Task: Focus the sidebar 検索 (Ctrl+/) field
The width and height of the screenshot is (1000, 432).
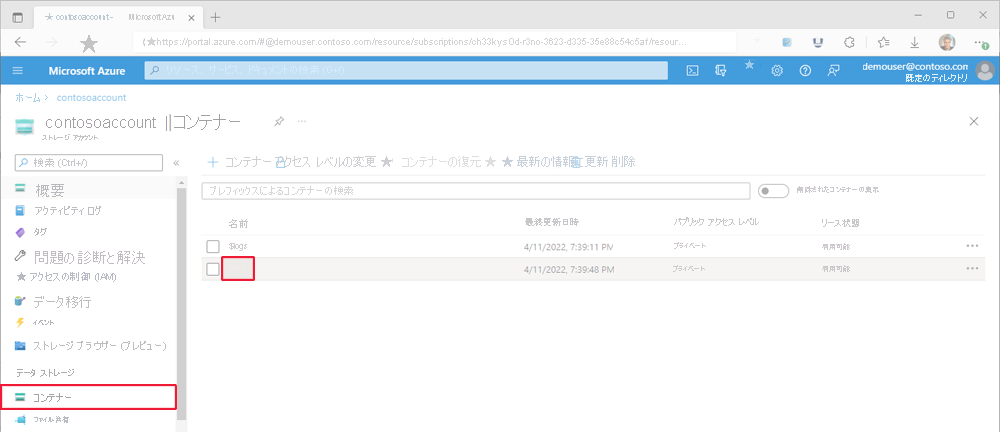Action: coord(89,163)
